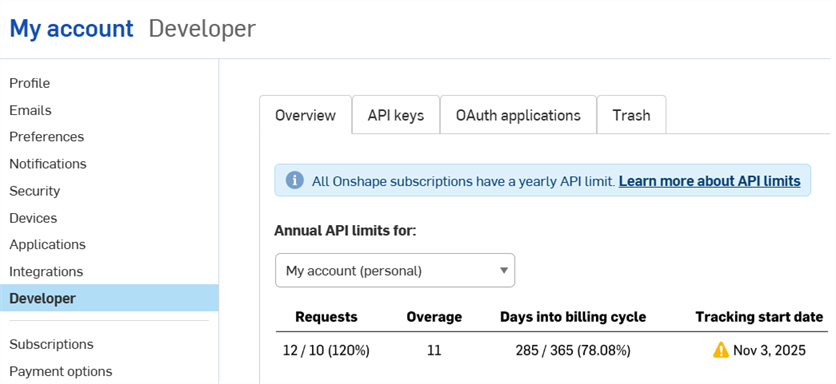This screenshot has width=836, height=384.
Task: Select Notifications in the sidebar
Action: (48, 164)
